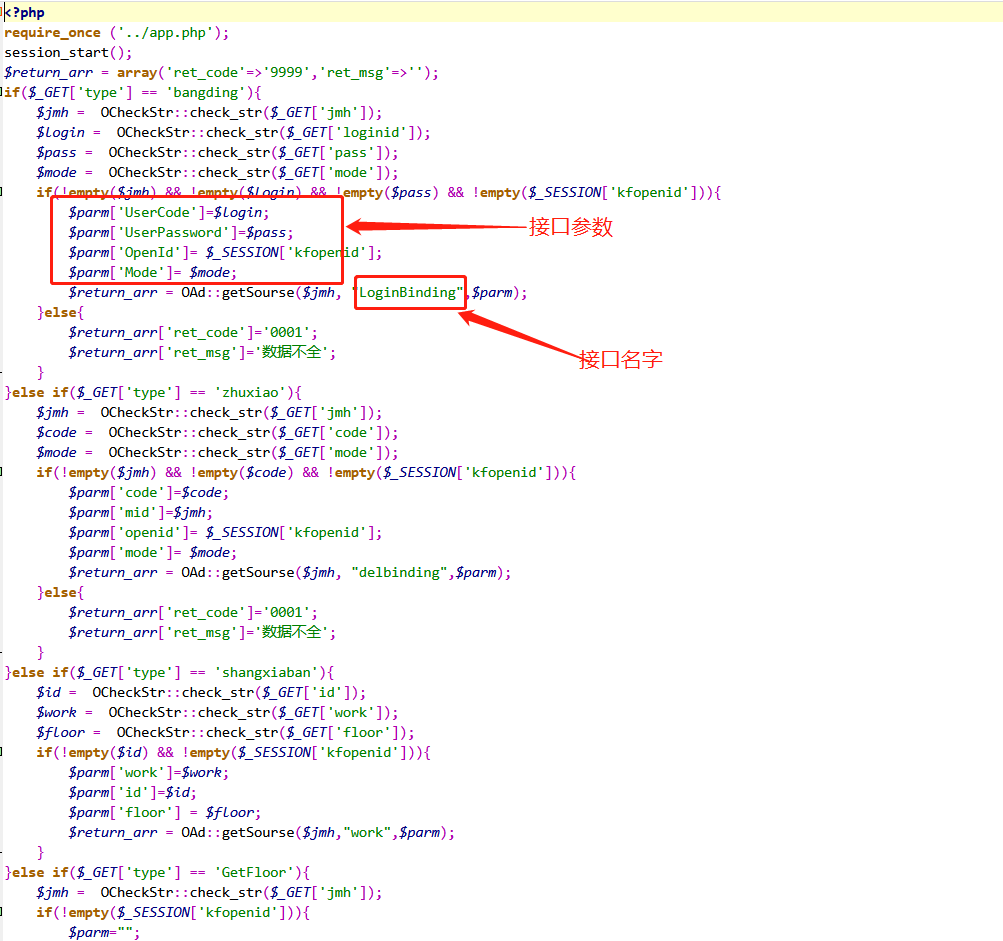Click the if(!empty($jmh) && !empty($code) condition
1003x941 pixels.
coord(306,473)
